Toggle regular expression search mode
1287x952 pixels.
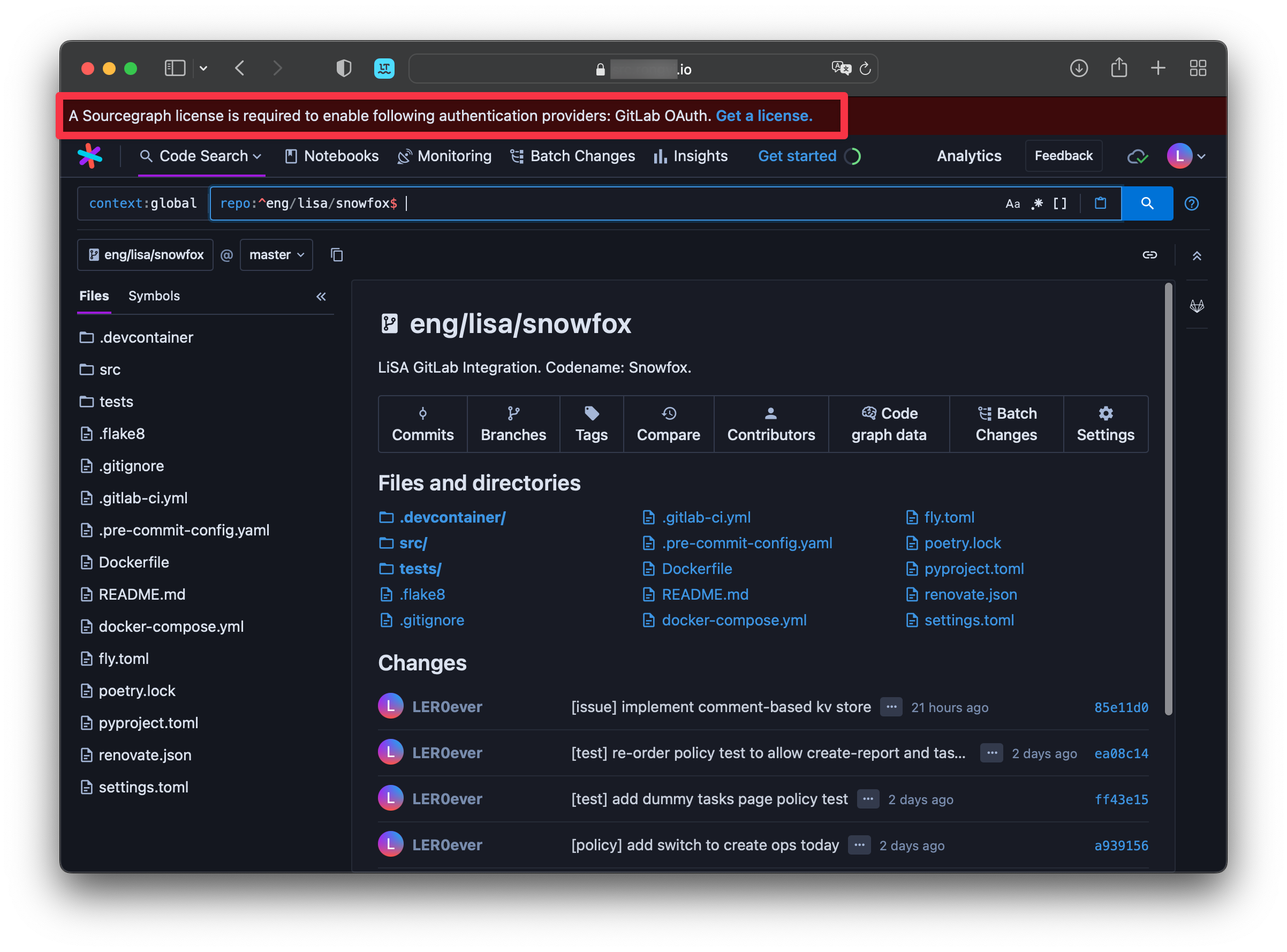(x=1037, y=203)
